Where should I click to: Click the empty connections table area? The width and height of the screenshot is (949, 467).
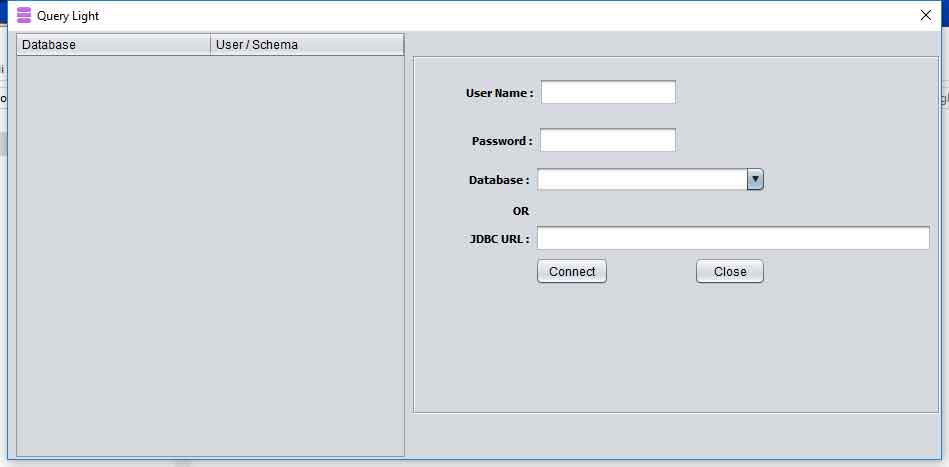point(210,250)
